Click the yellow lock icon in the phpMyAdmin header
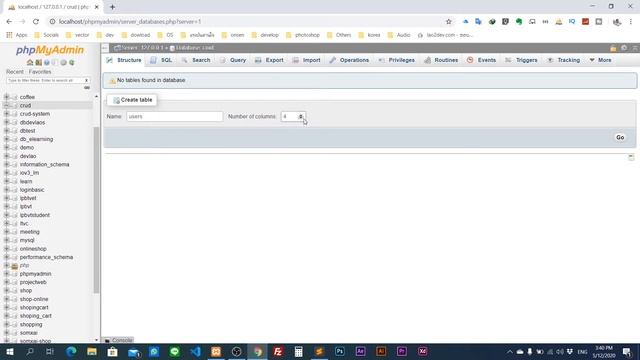This screenshot has width=640, height=360. (613, 48)
